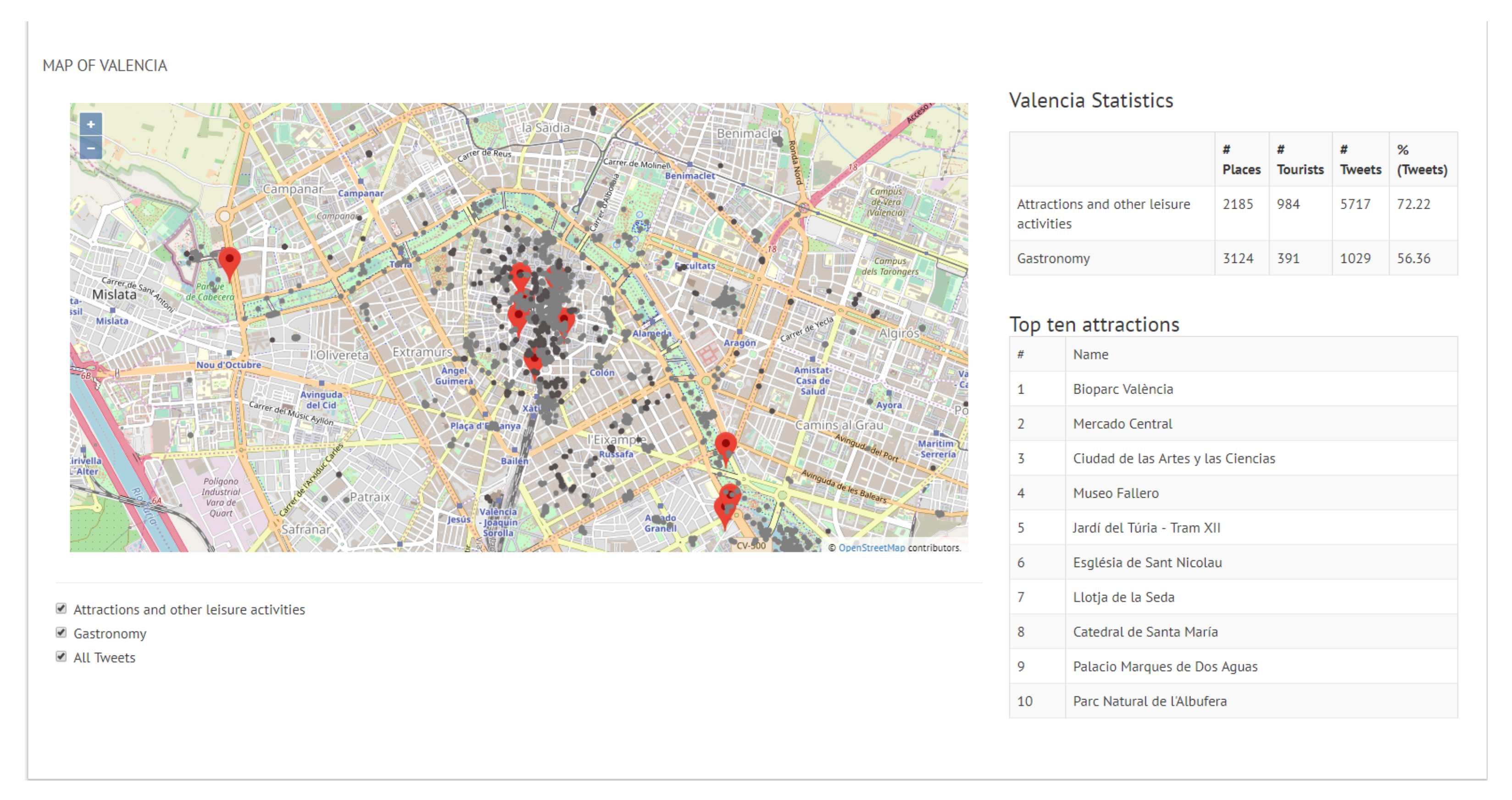
Task: Click Ciudad de las Artes y las Ciencias row
Action: [x=1173, y=458]
